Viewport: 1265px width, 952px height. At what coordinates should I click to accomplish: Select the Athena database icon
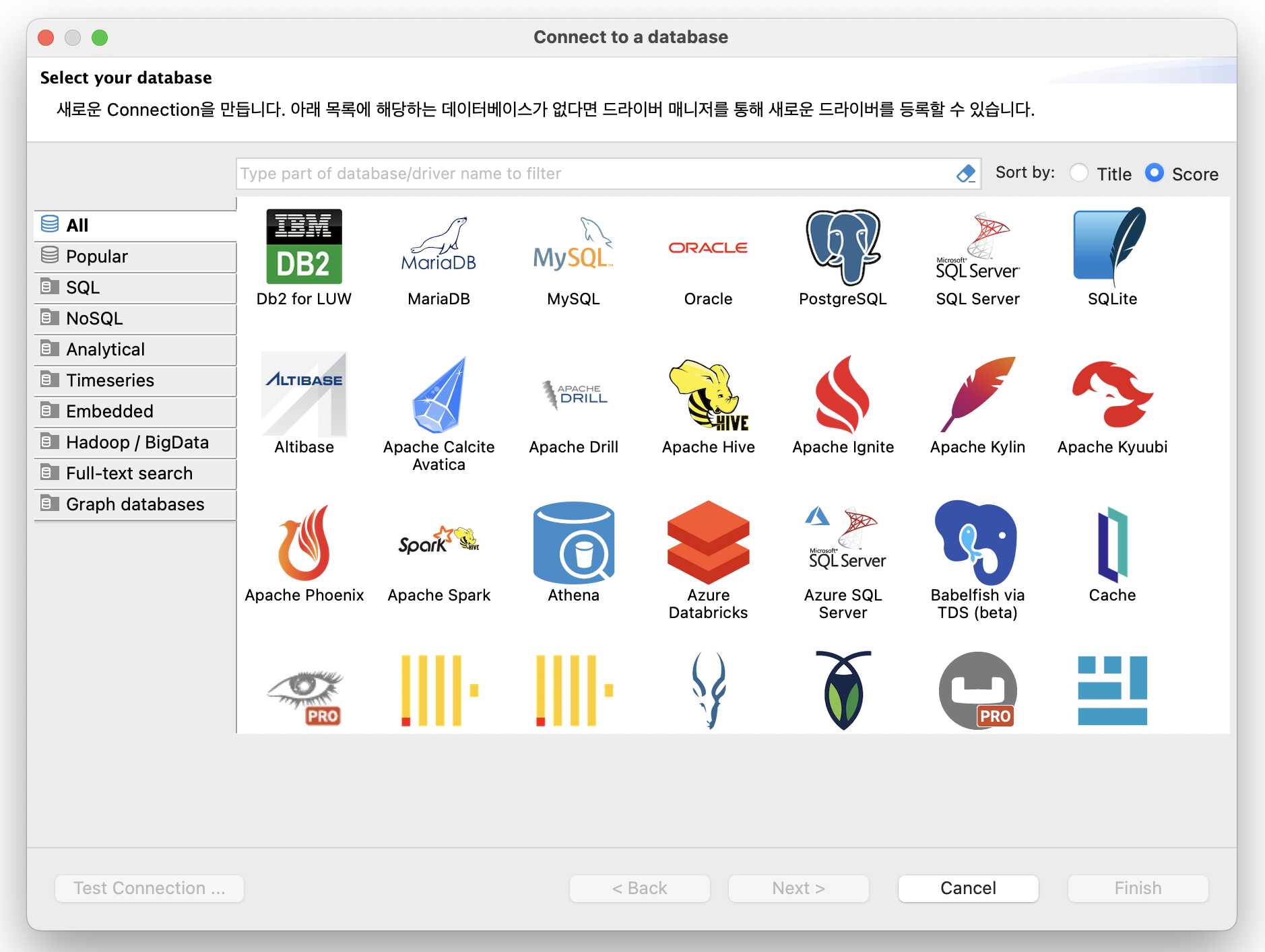click(x=573, y=543)
